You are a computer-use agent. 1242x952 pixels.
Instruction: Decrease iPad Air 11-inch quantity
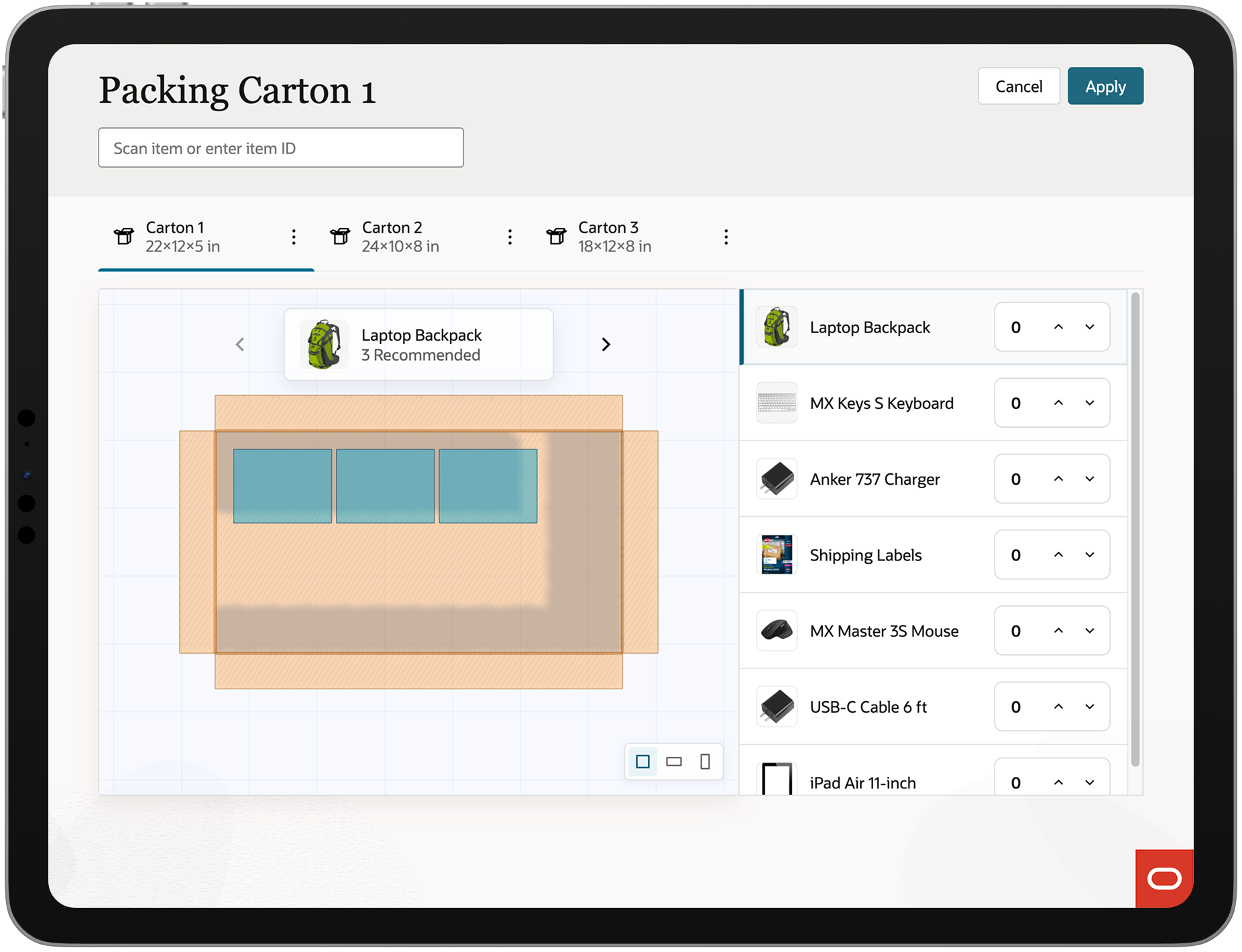(1090, 782)
